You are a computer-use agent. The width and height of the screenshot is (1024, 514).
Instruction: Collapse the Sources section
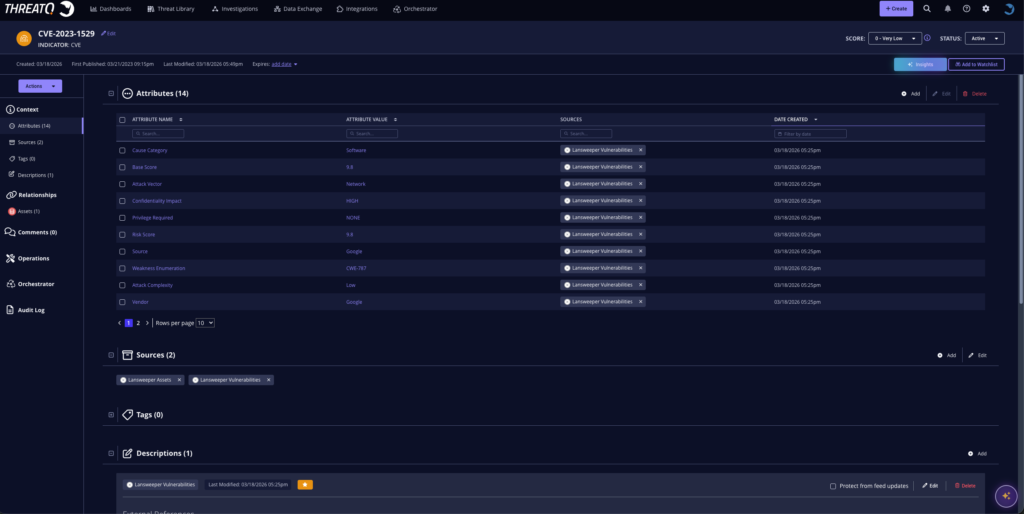(x=111, y=355)
